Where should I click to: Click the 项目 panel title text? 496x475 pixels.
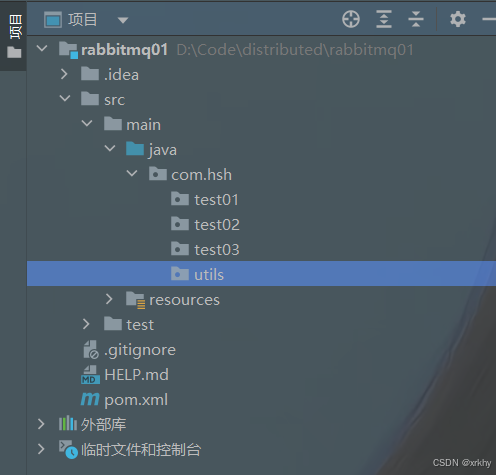83,20
